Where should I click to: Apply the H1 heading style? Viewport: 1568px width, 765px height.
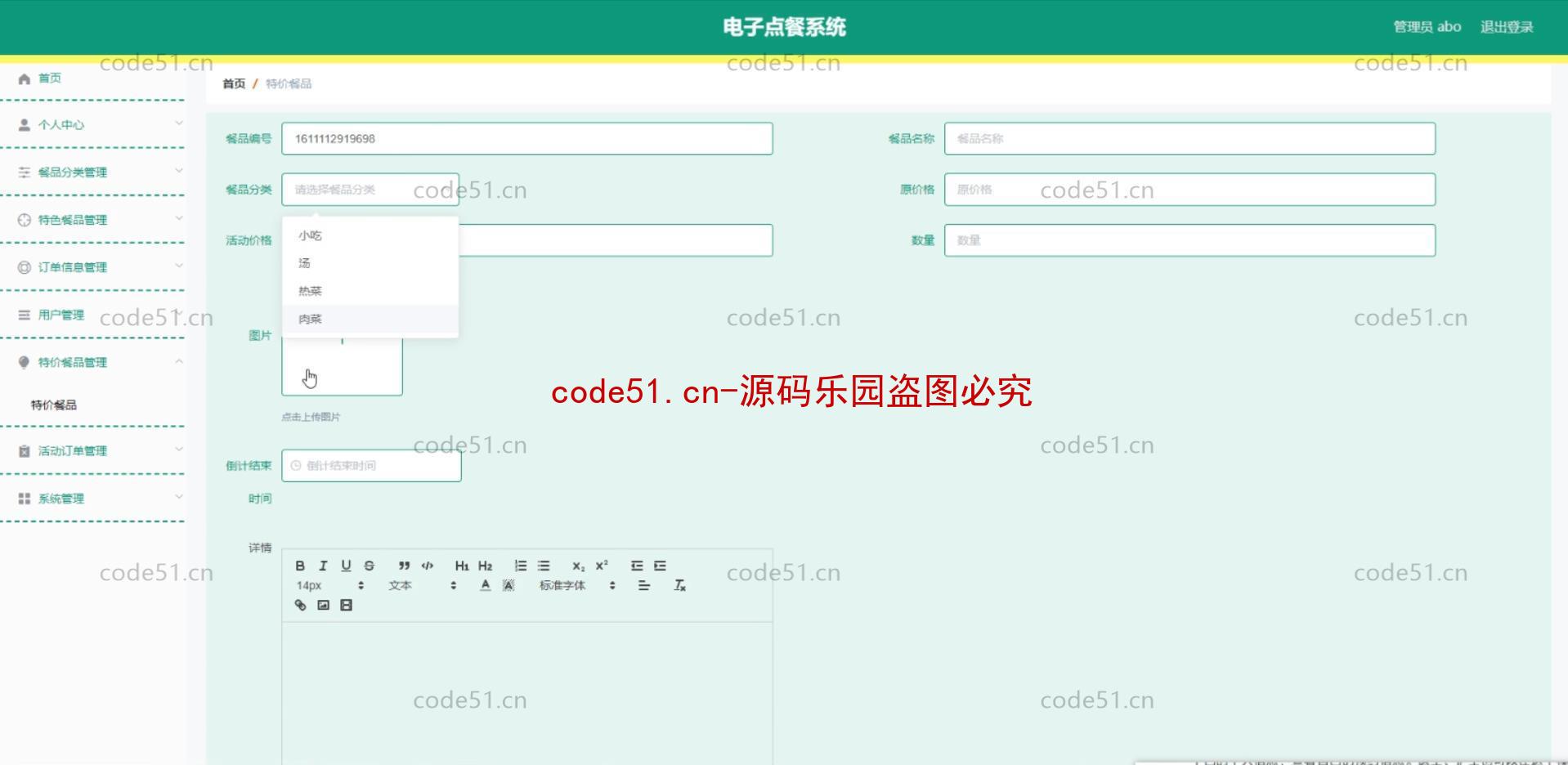click(x=462, y=566)
